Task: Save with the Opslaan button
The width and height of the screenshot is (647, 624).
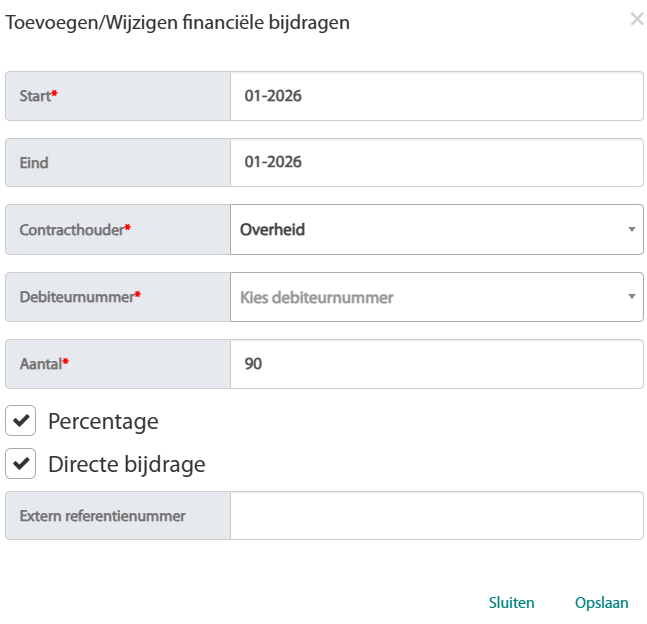Action: [x=601, y=603]
